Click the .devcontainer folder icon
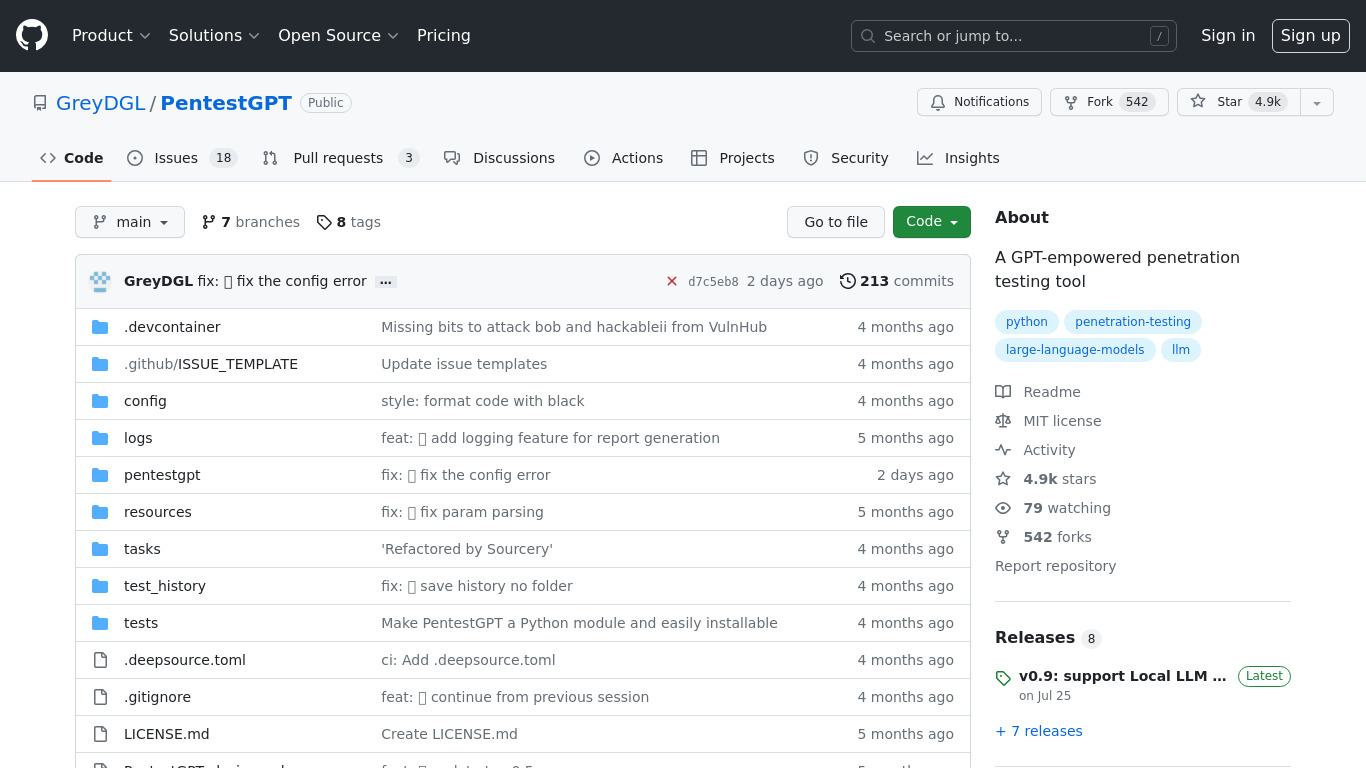Viewport: 1366px width, 768px height. click(x=100, y=327)
